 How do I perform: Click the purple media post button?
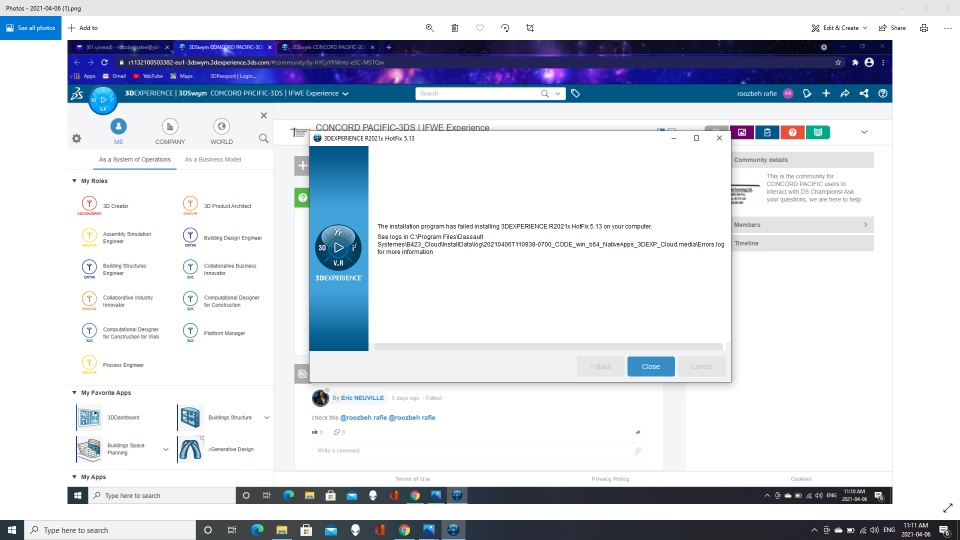coord(742,132)
